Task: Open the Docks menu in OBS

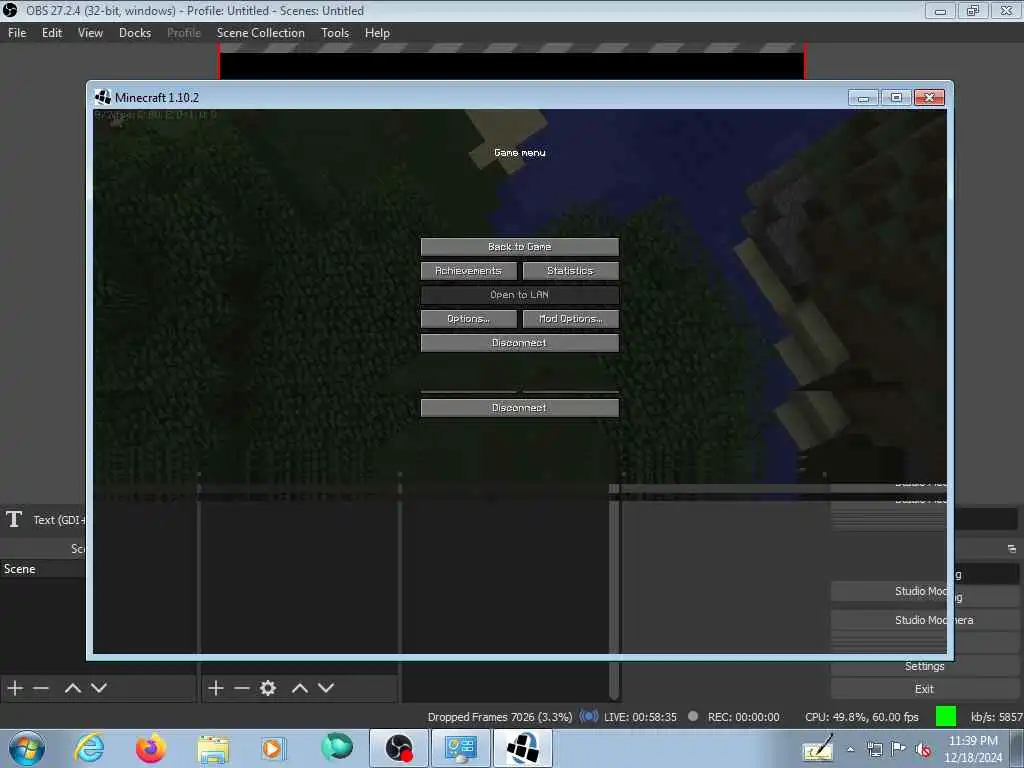Action: pyautogui.click(x=135, y=33)
